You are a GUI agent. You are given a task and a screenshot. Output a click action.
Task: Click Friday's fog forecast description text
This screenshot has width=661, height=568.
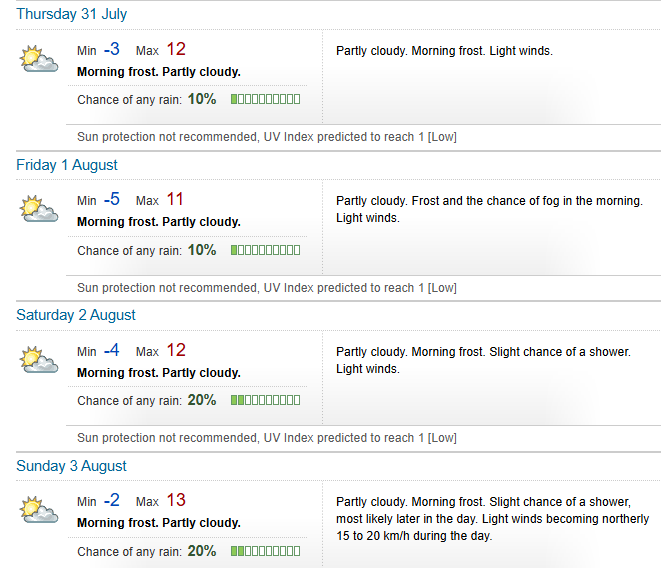(x=489, y=209)
